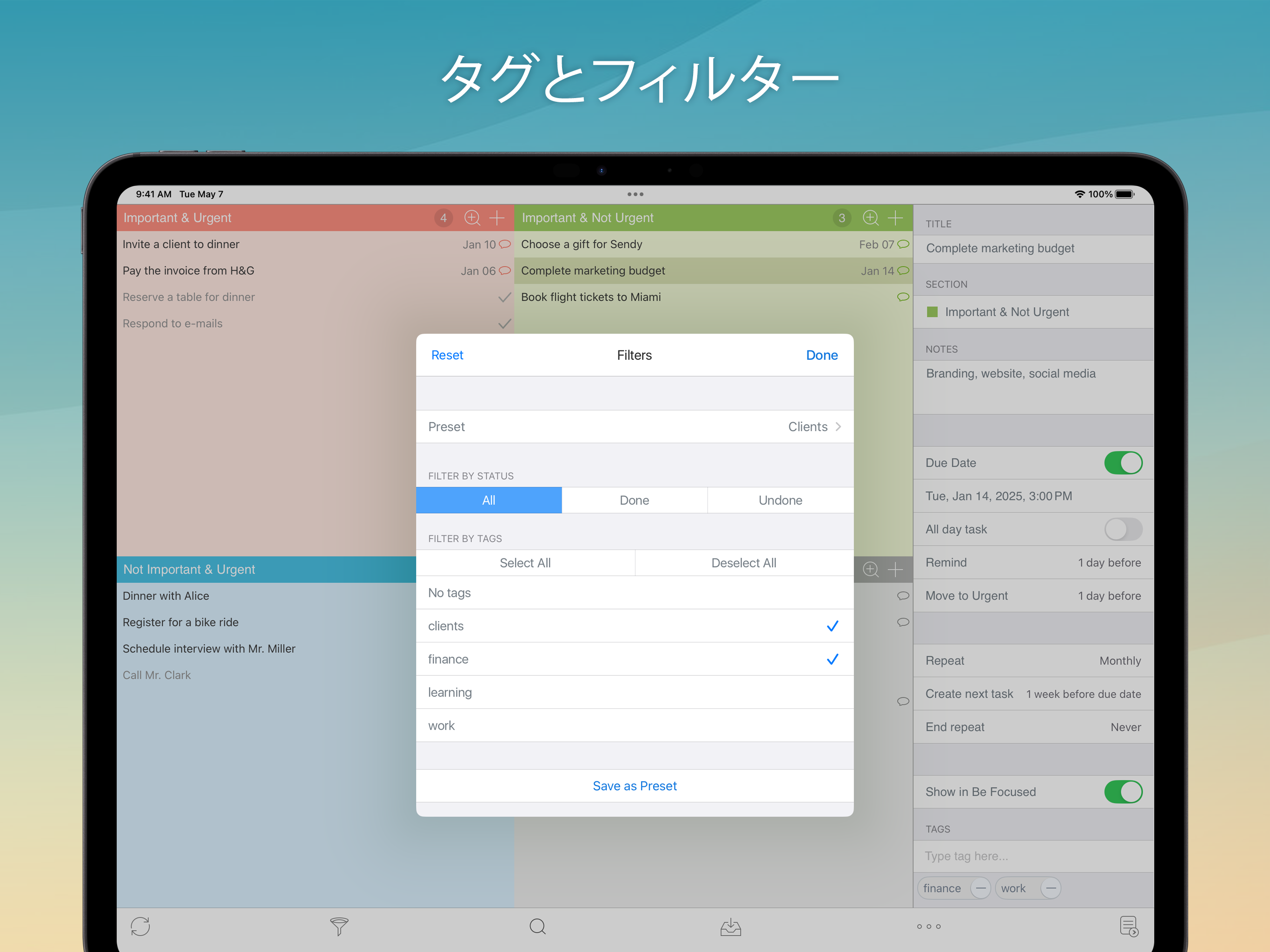The image size is (1270, 952).
Task: Tap the sync icon in bottom toolbar
Action: point(140,926)
